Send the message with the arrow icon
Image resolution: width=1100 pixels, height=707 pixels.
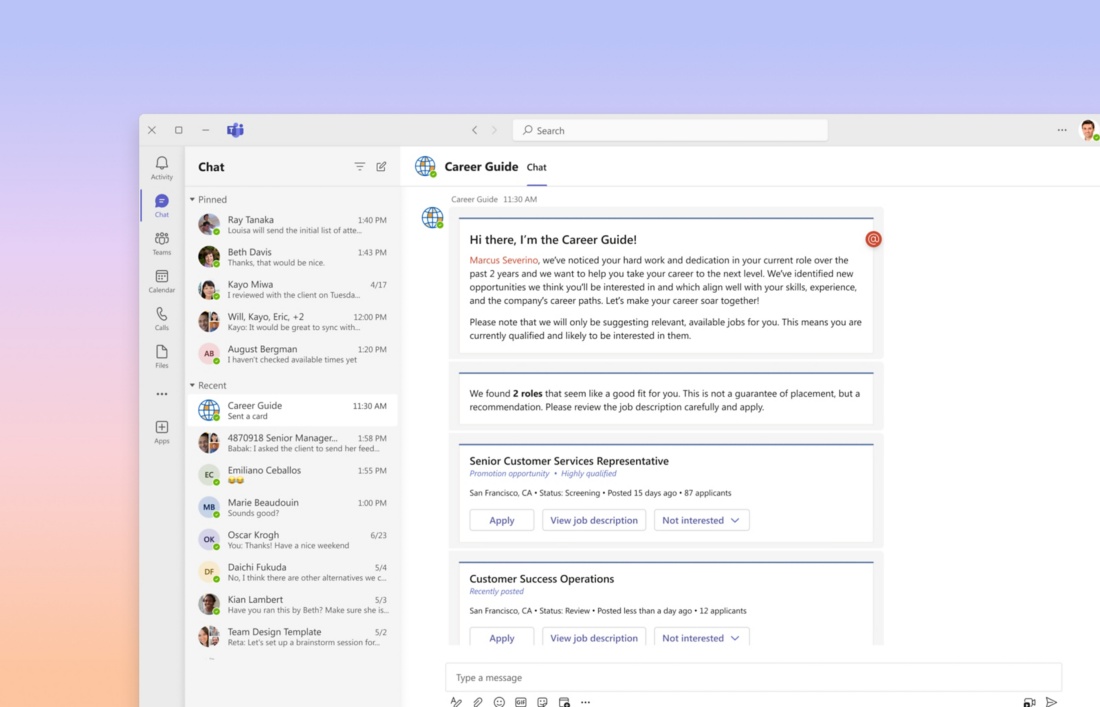1051,701
